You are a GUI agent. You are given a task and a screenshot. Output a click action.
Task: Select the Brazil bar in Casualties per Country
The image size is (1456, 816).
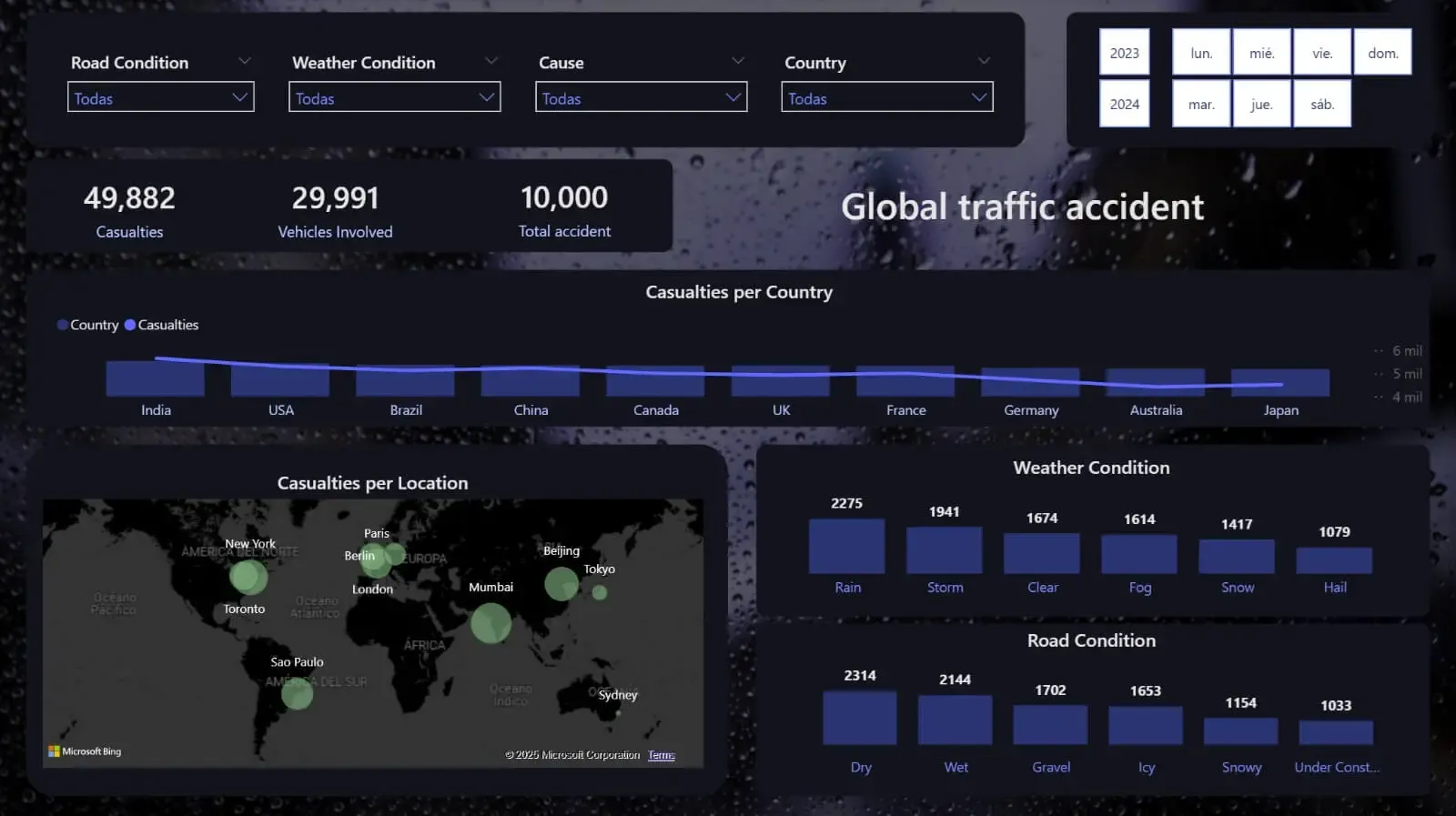(x=406, y=380)
